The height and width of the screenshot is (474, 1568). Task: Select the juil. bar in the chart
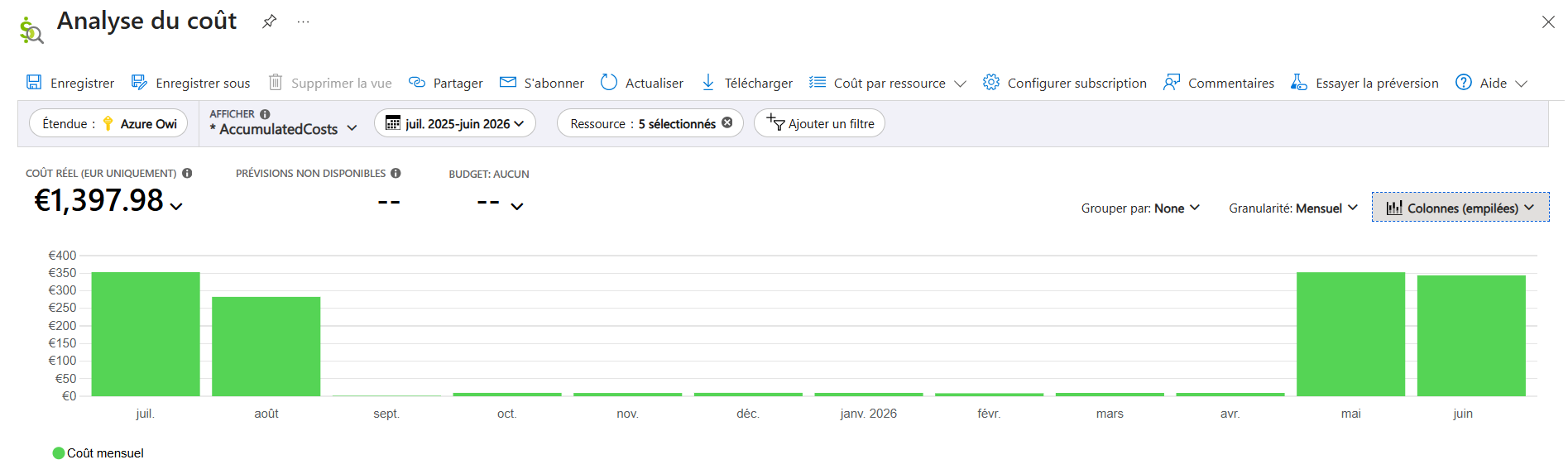coord(146,334)
